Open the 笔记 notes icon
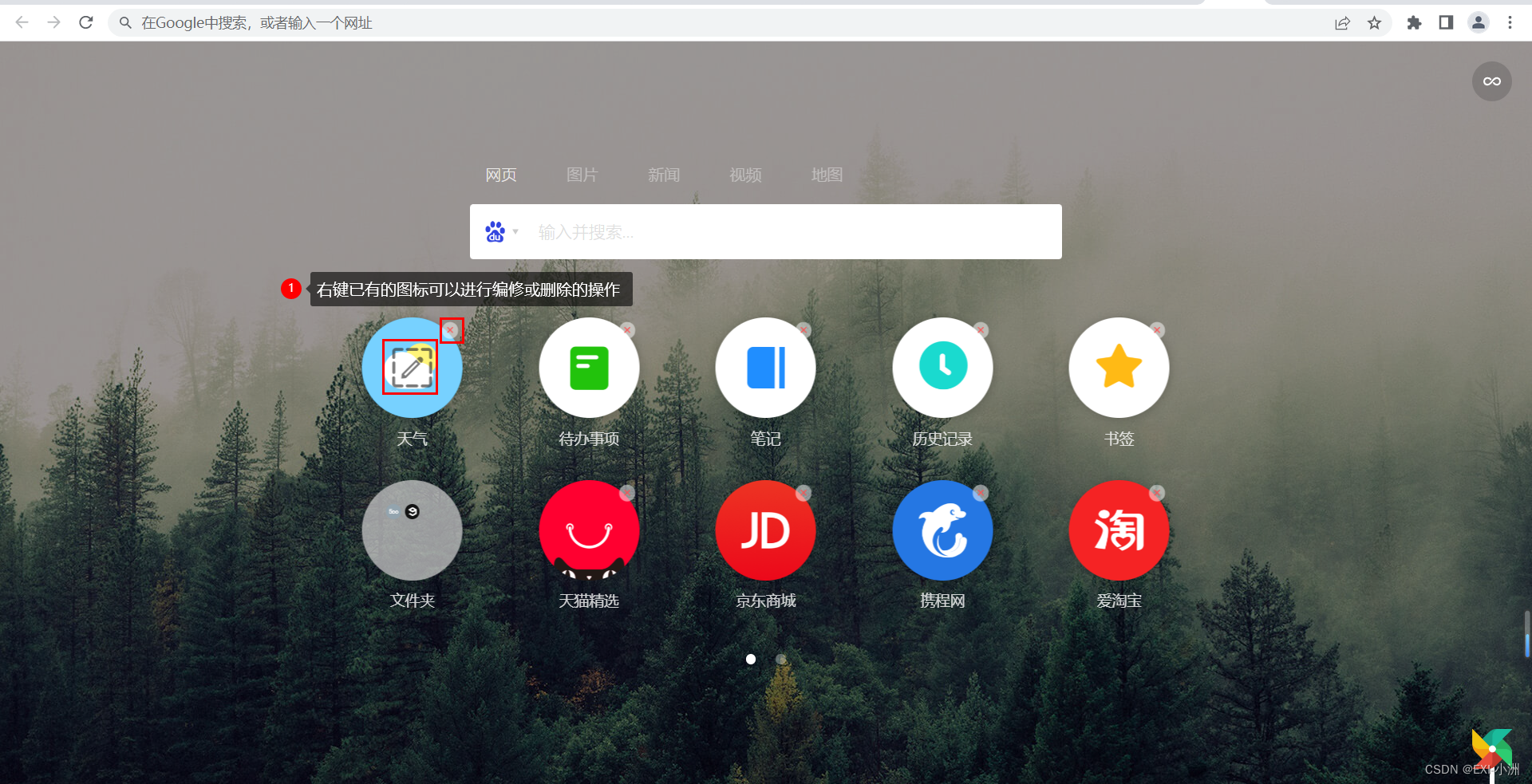 coord(765,368)
